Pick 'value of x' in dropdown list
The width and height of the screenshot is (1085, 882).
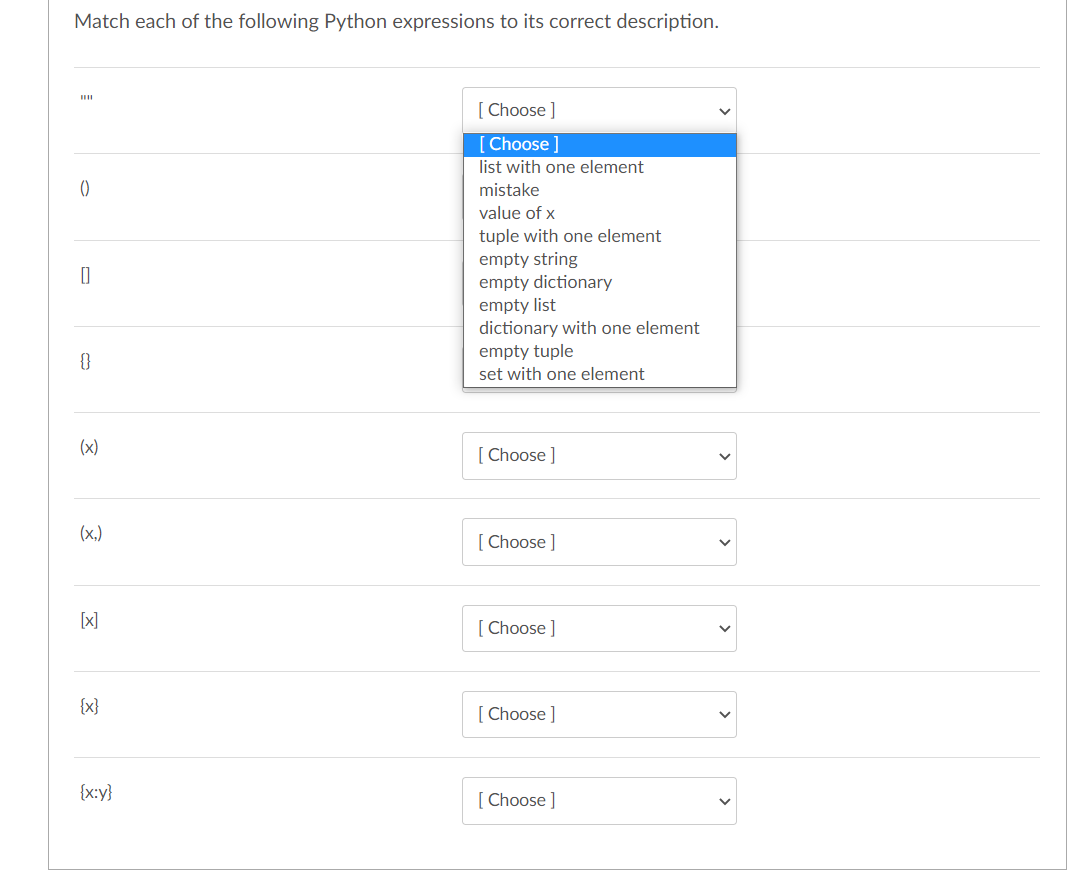pyautogui.click(x=517, y=213)
